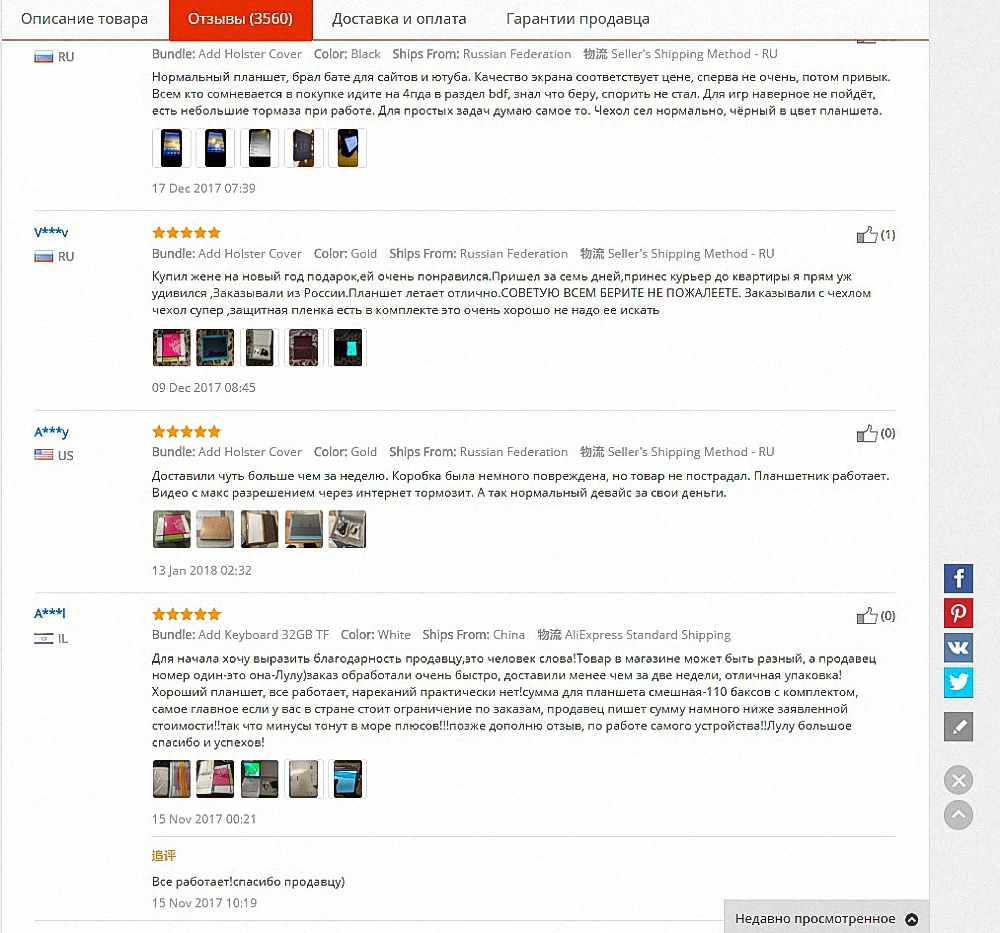
Task: Switch to Описание товара tab
Action: tap(84, 19)
